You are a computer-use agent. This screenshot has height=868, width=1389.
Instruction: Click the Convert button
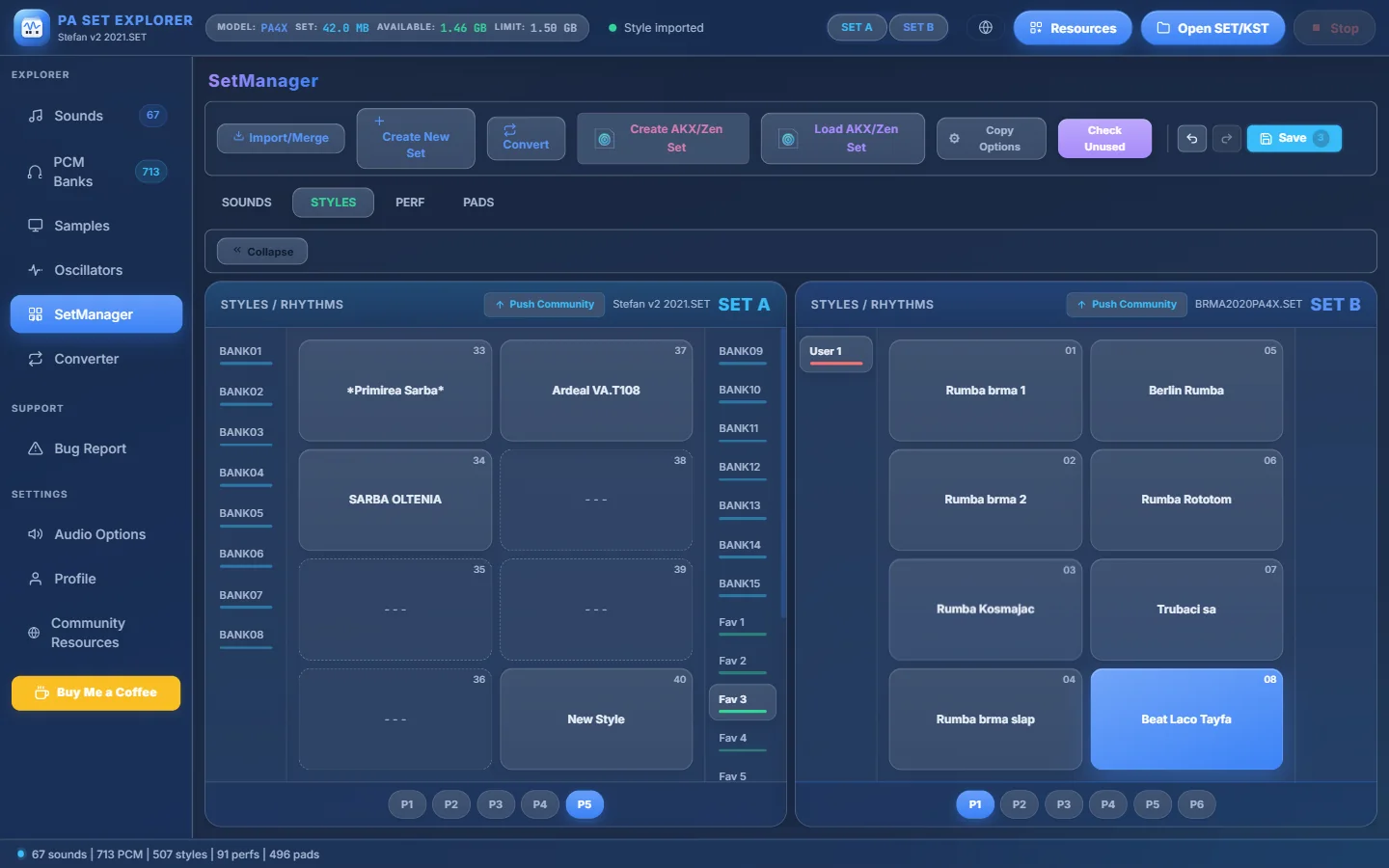click(526, 139)
